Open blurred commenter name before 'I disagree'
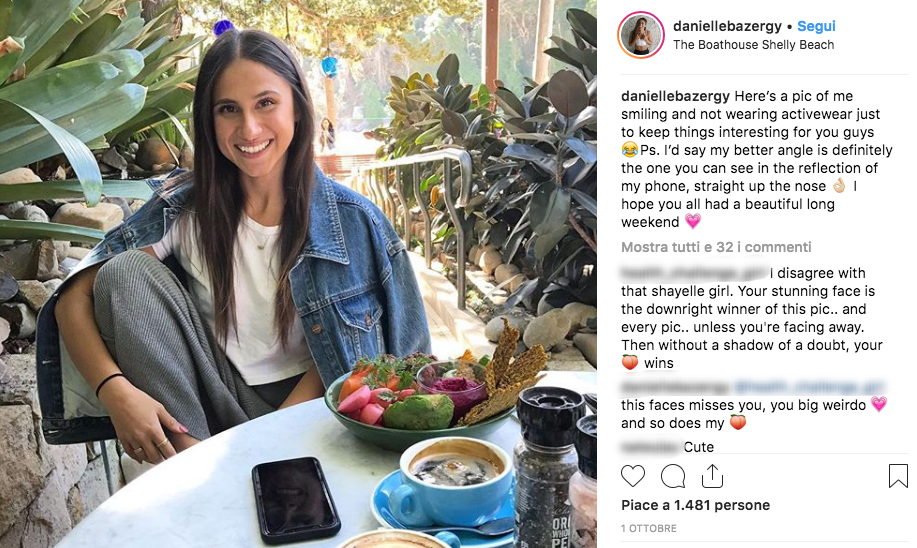 (694, 273)
